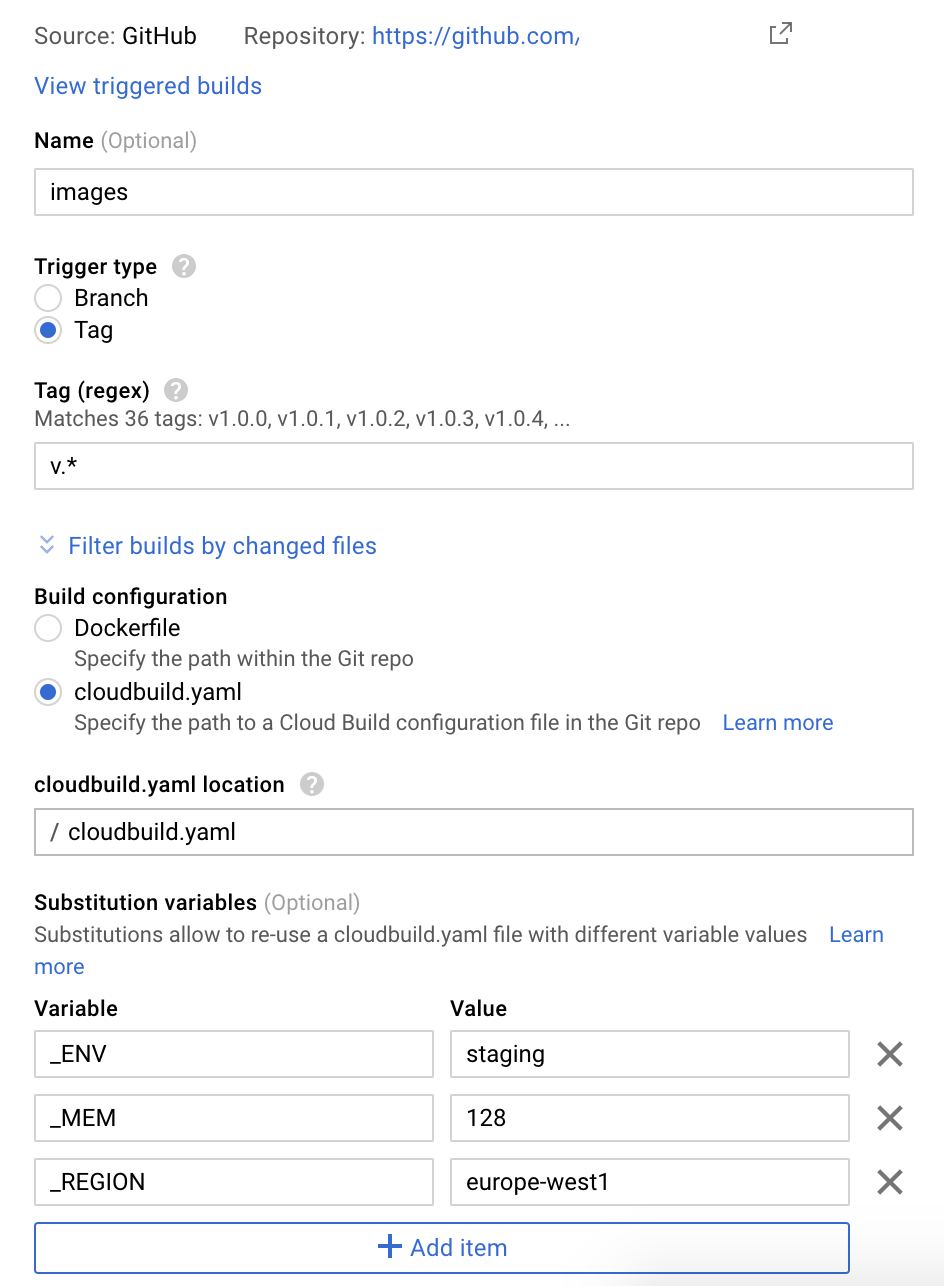The image size is (944, 1286).
Task: Open the cloudbuild.yaml location help tooltip
Action: tap(311, 784)
